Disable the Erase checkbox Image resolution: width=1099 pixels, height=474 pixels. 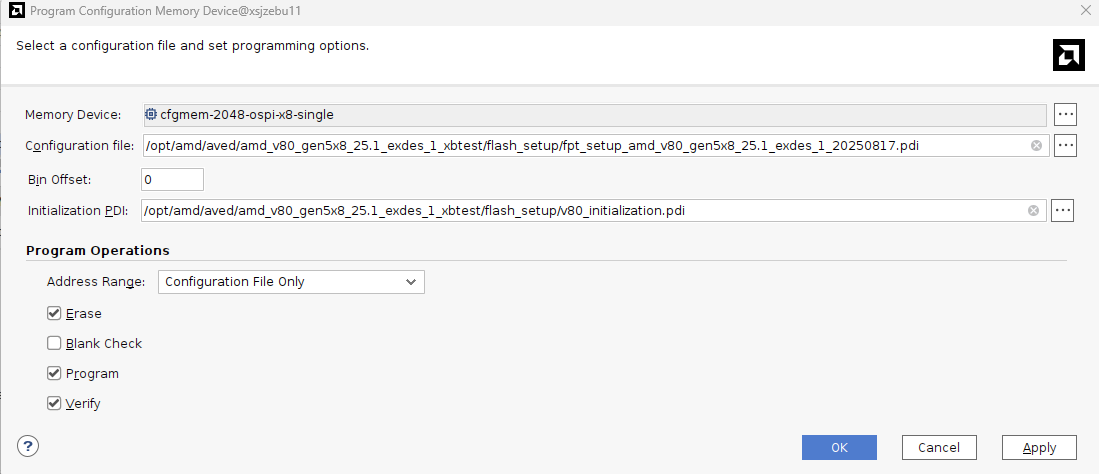pos(54,313)
